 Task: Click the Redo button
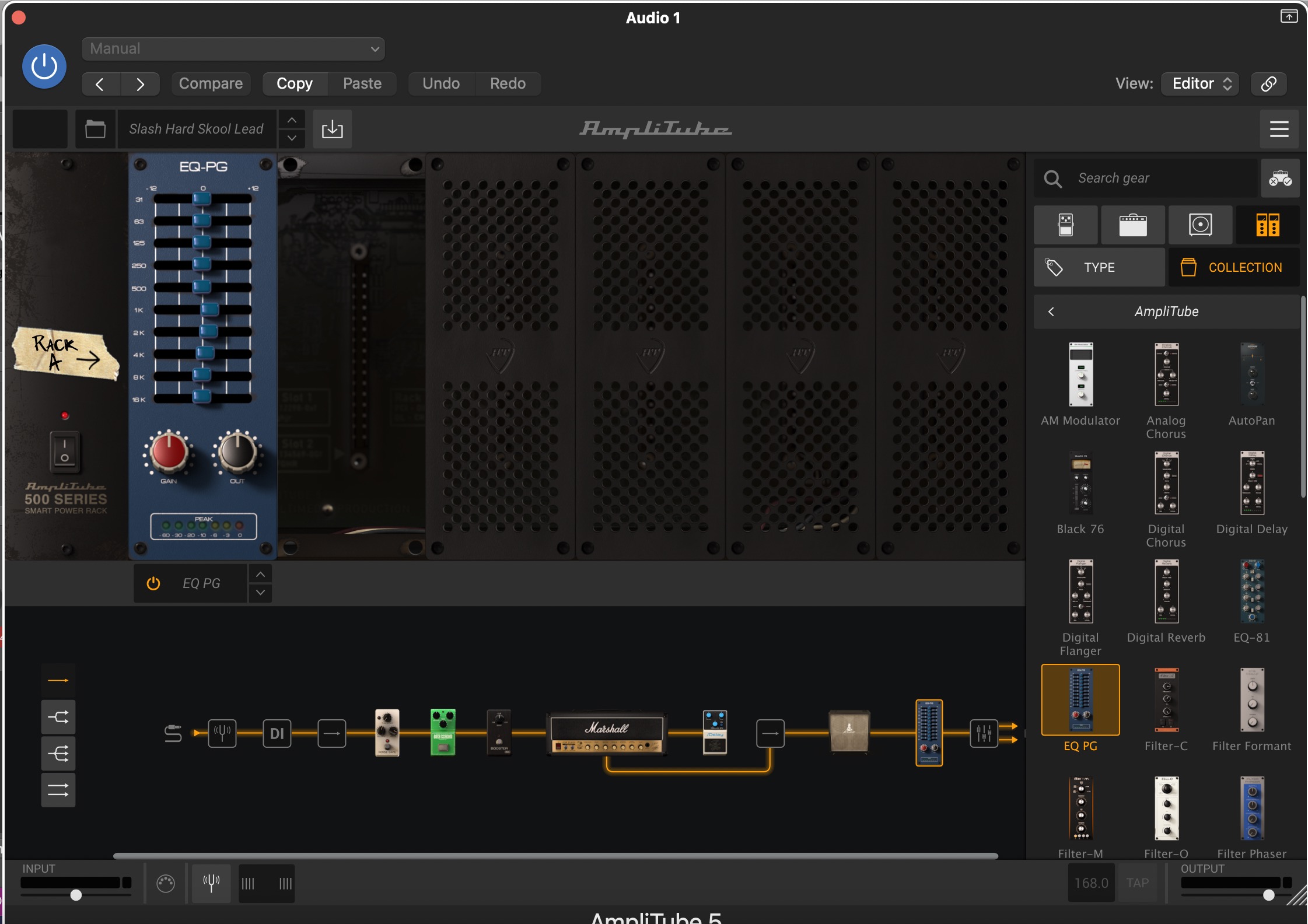click(508, 84)
